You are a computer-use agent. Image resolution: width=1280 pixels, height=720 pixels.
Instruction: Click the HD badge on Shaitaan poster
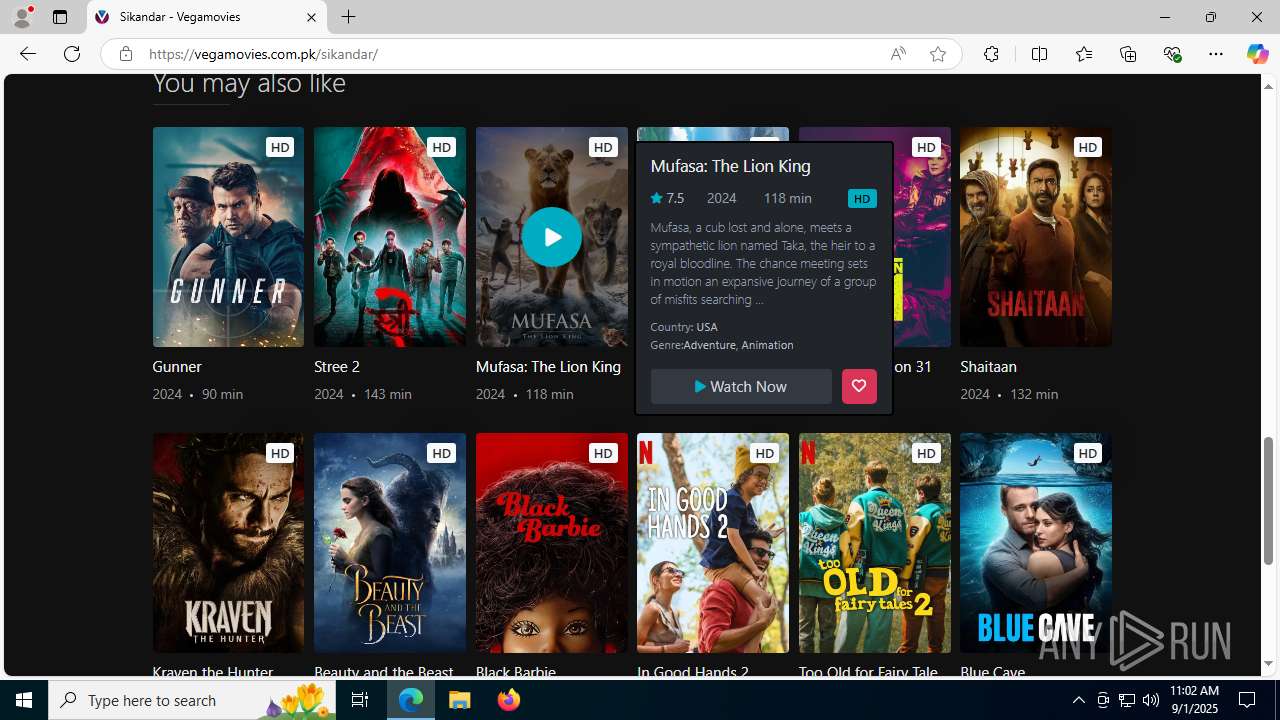[1088, 147]
